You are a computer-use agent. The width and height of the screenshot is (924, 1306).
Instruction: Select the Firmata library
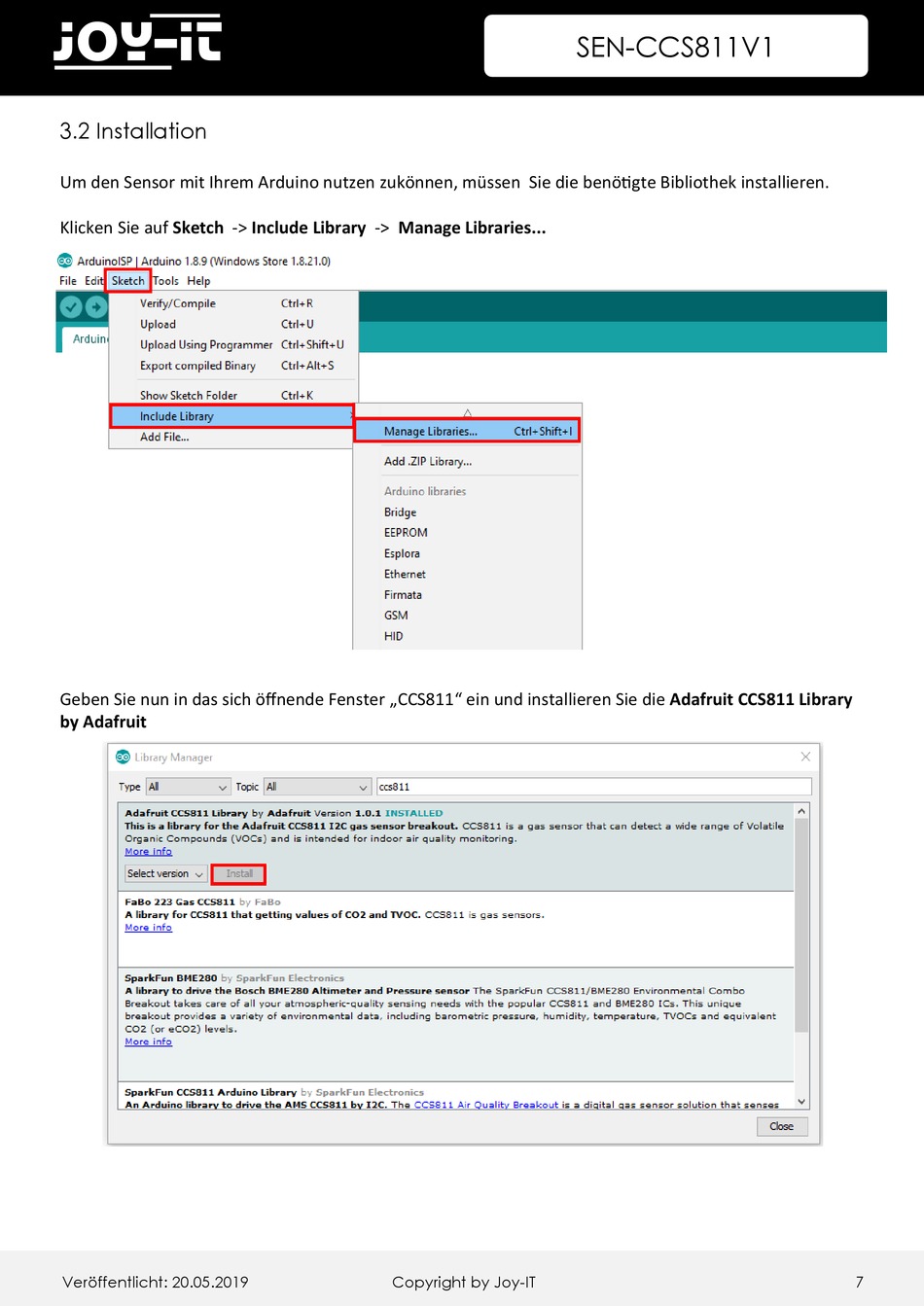pyautogui.click(x=467, y=595)
